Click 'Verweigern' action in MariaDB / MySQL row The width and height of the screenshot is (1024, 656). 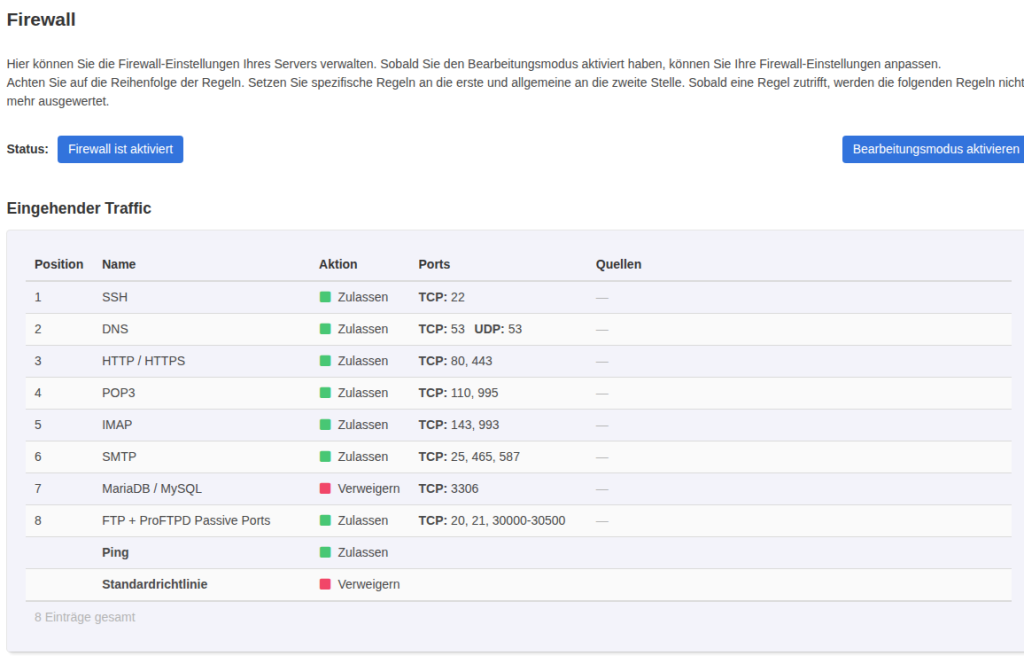(x=369, y=488)
